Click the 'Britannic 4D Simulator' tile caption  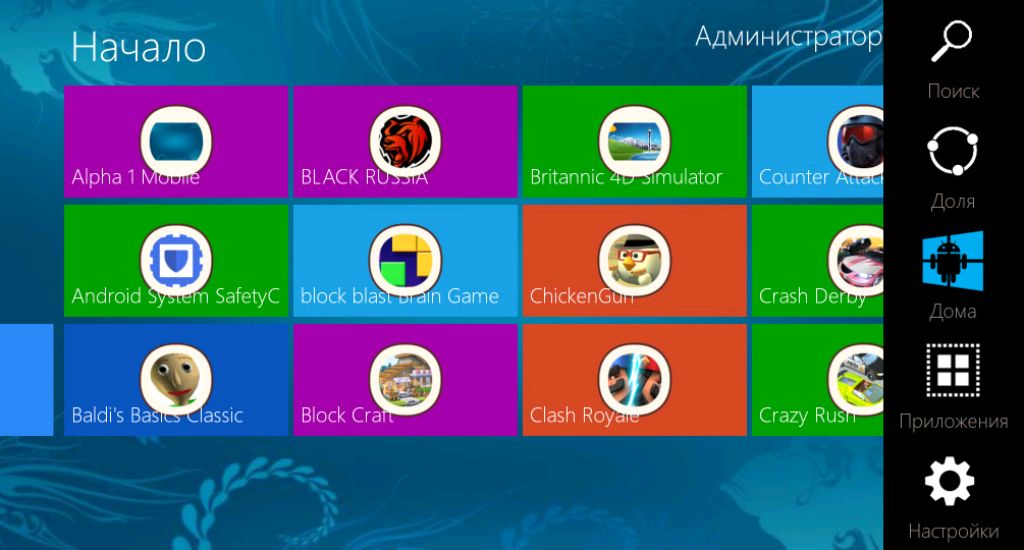click(626, 177)
